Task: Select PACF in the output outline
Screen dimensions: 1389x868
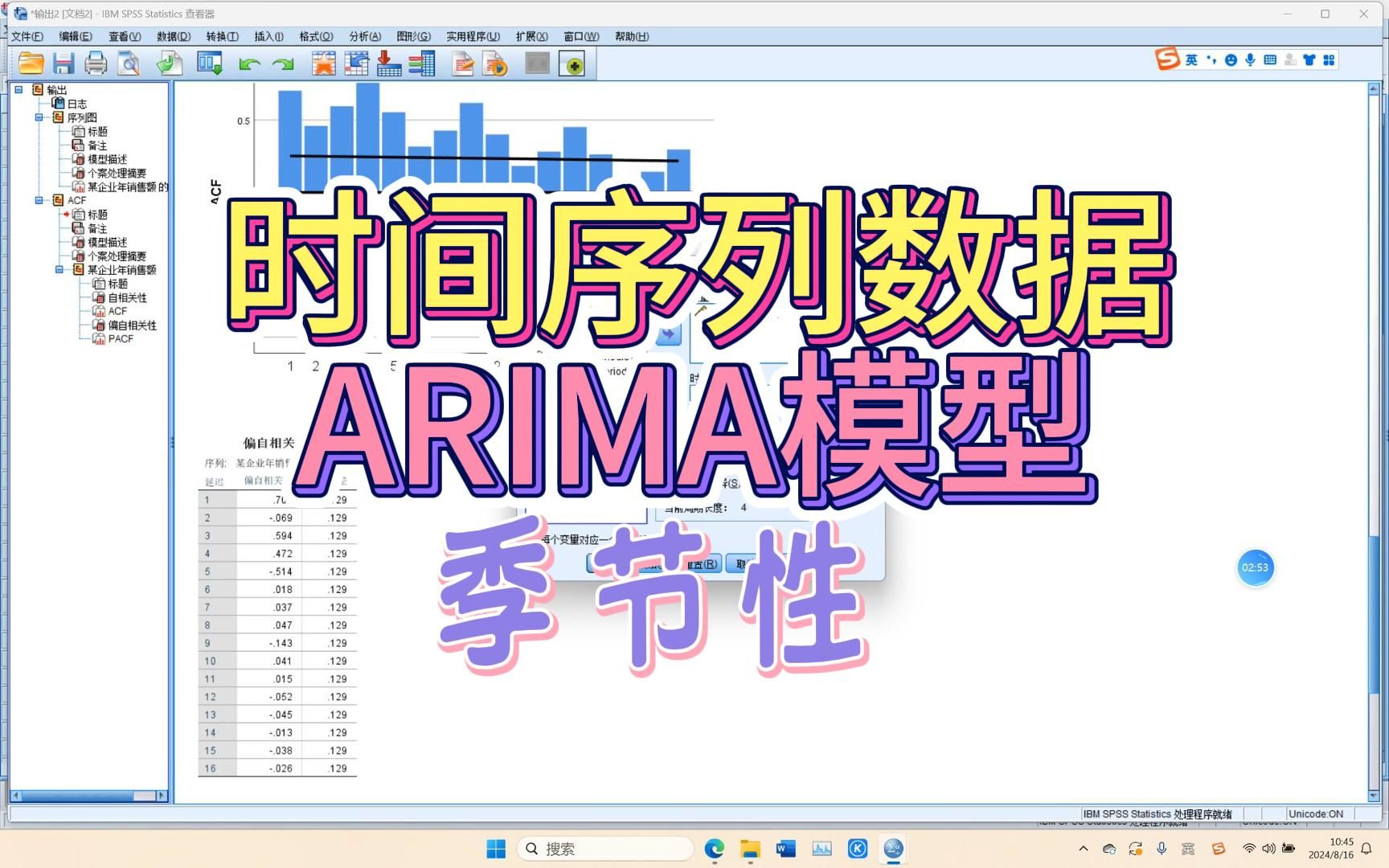Action: (x=121, y=338)
